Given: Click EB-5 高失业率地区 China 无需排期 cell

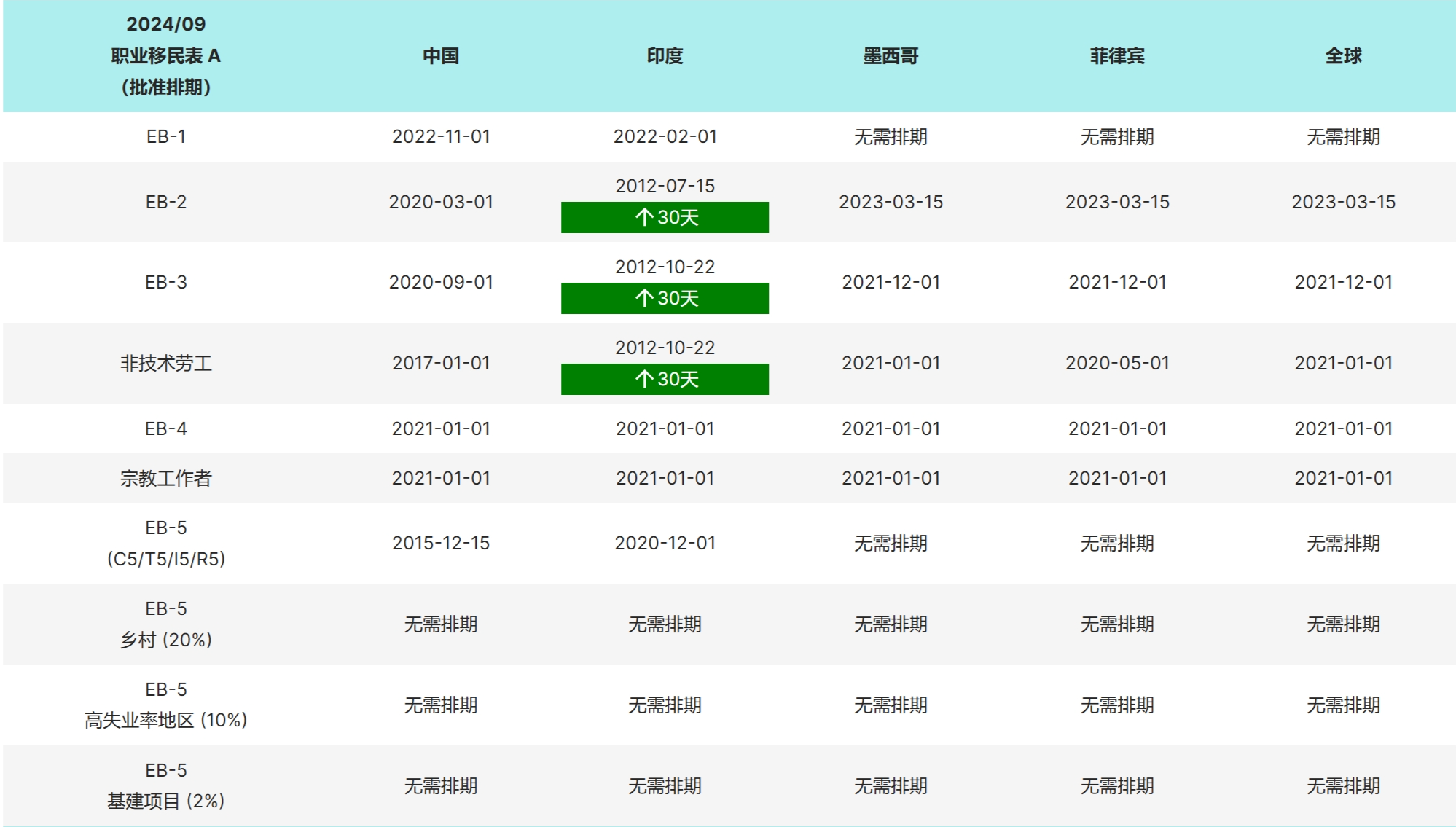Looking at the screenshot, I should [x=441, y=705].
